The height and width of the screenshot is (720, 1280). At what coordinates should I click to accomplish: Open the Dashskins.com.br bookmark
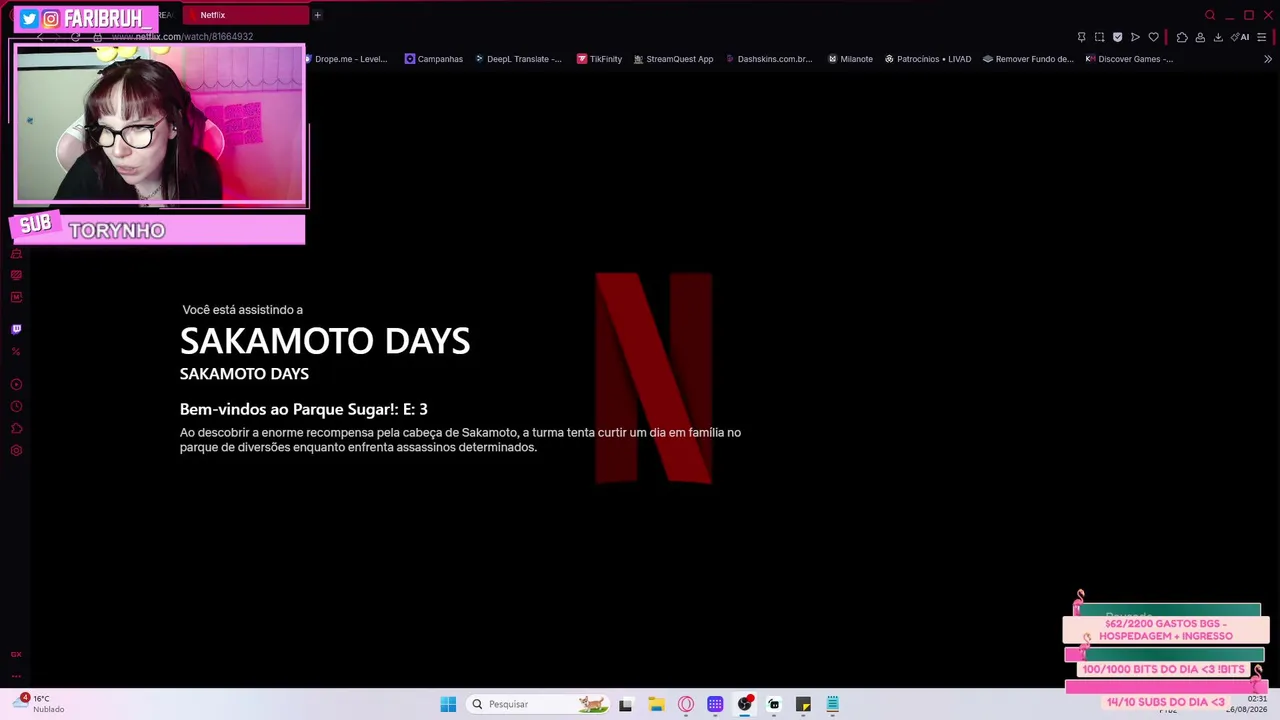pyautogui.click(x=769, y=59)
